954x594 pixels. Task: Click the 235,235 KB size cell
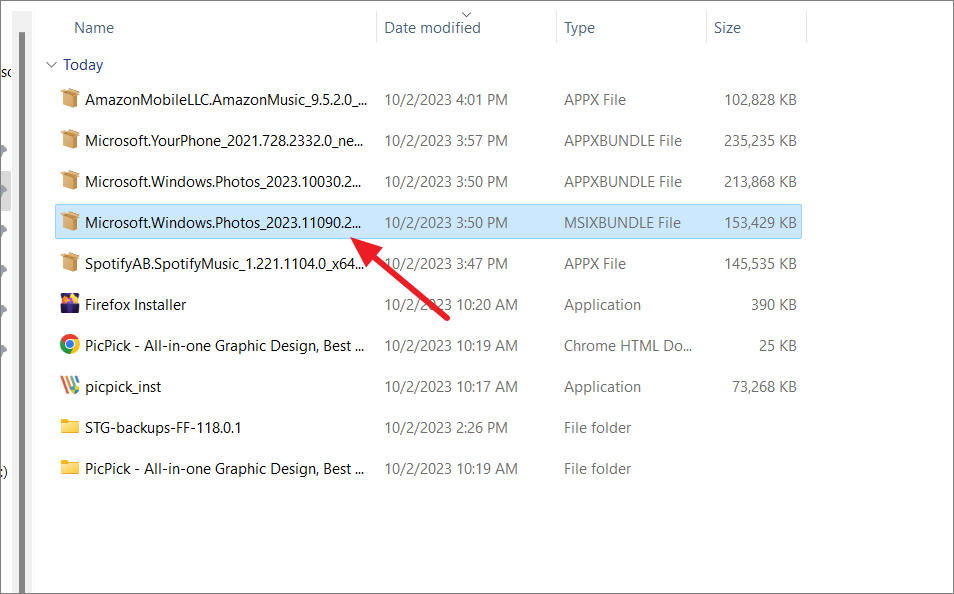pyautogui.click(x=761, y=141)
